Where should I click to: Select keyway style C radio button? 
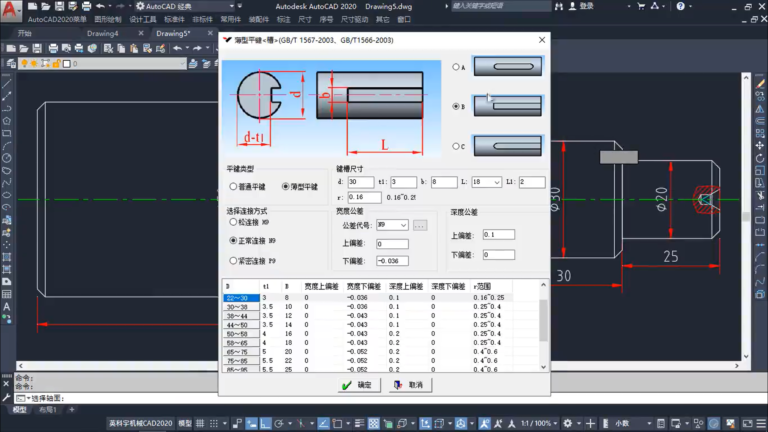(x=456, y=146)
